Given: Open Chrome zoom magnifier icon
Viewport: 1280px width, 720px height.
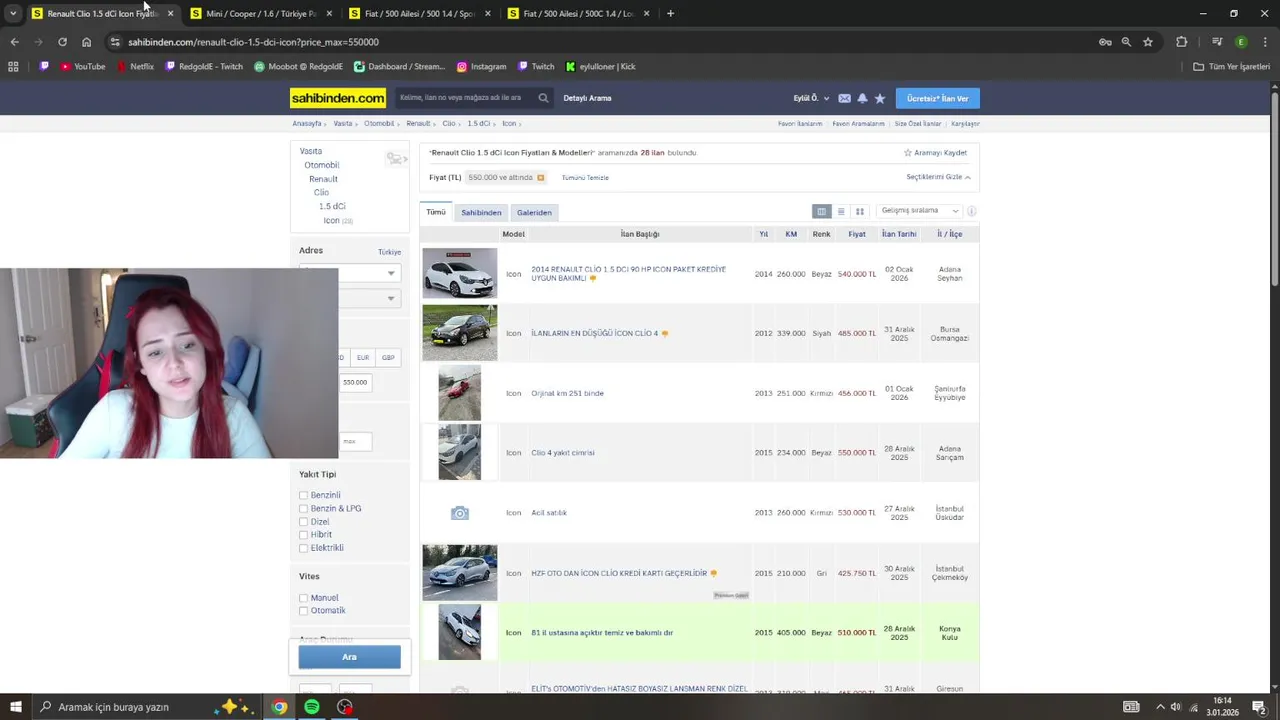Looking at the screenshot, I should [1126, 42].
